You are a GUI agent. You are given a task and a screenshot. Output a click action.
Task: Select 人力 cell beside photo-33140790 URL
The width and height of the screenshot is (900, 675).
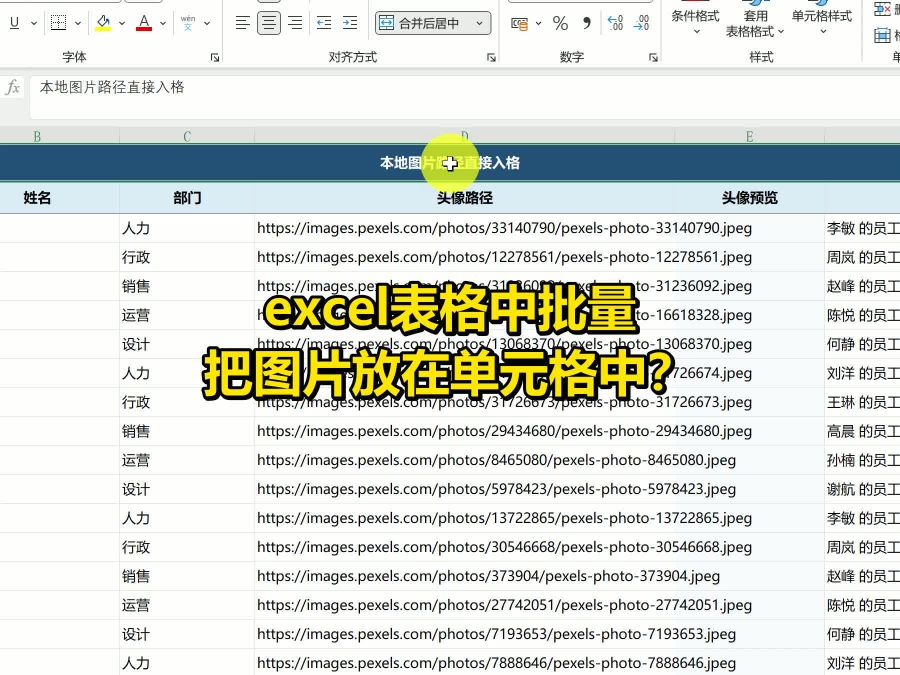[187, 228]
